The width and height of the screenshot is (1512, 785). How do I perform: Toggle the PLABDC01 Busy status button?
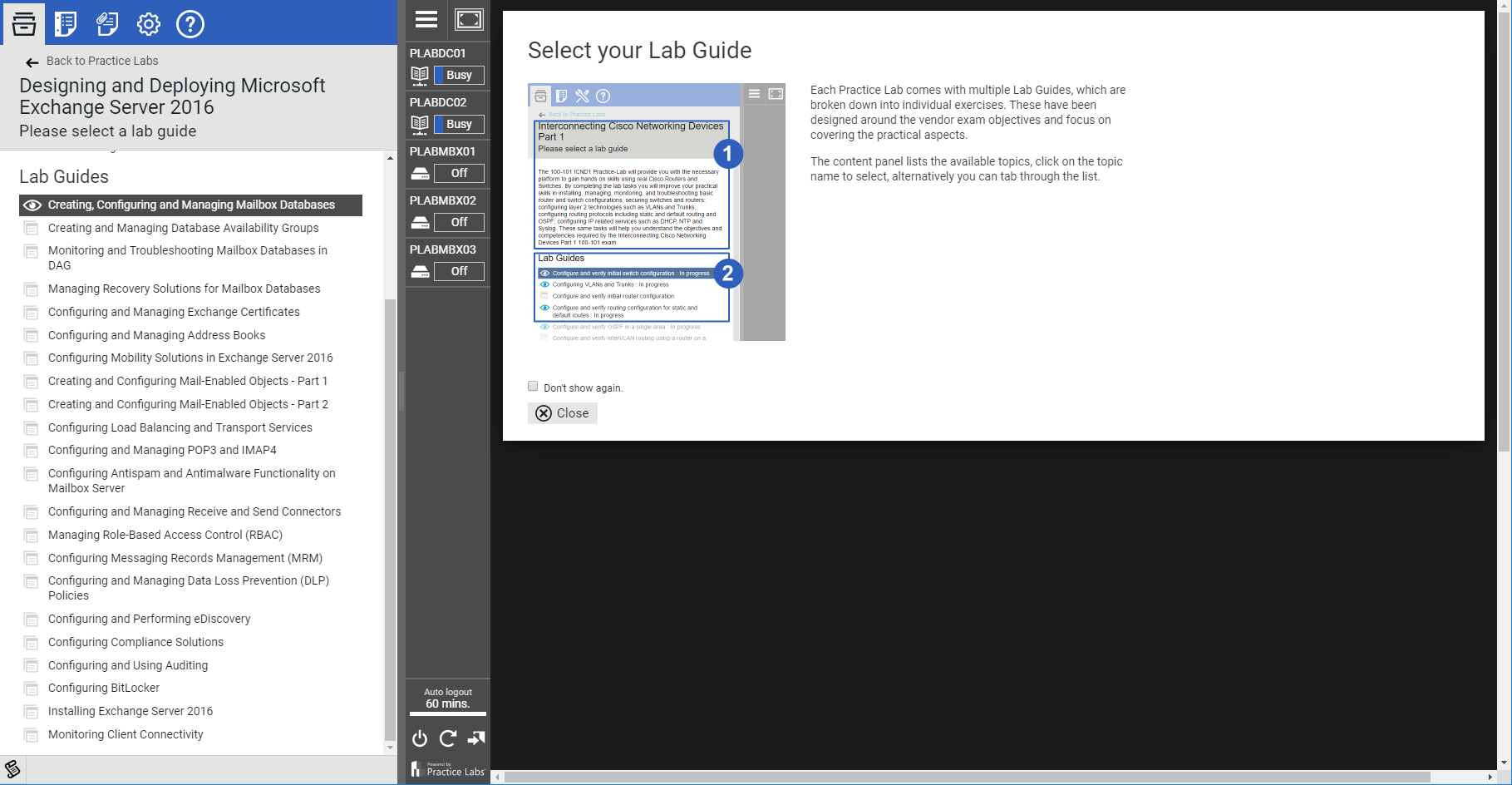pyautogui.click(x=459, y=75)
